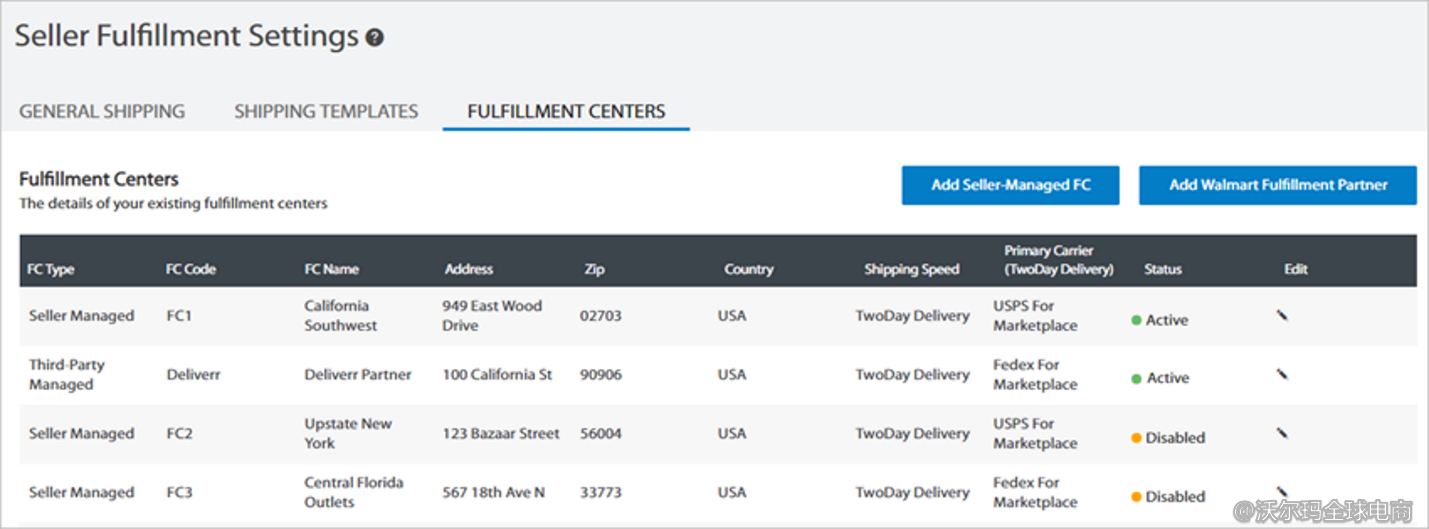Edit the FC1 California Southwest row pencil
The width and height of the screenshot is (1429, 529).
pos(1282,315)
